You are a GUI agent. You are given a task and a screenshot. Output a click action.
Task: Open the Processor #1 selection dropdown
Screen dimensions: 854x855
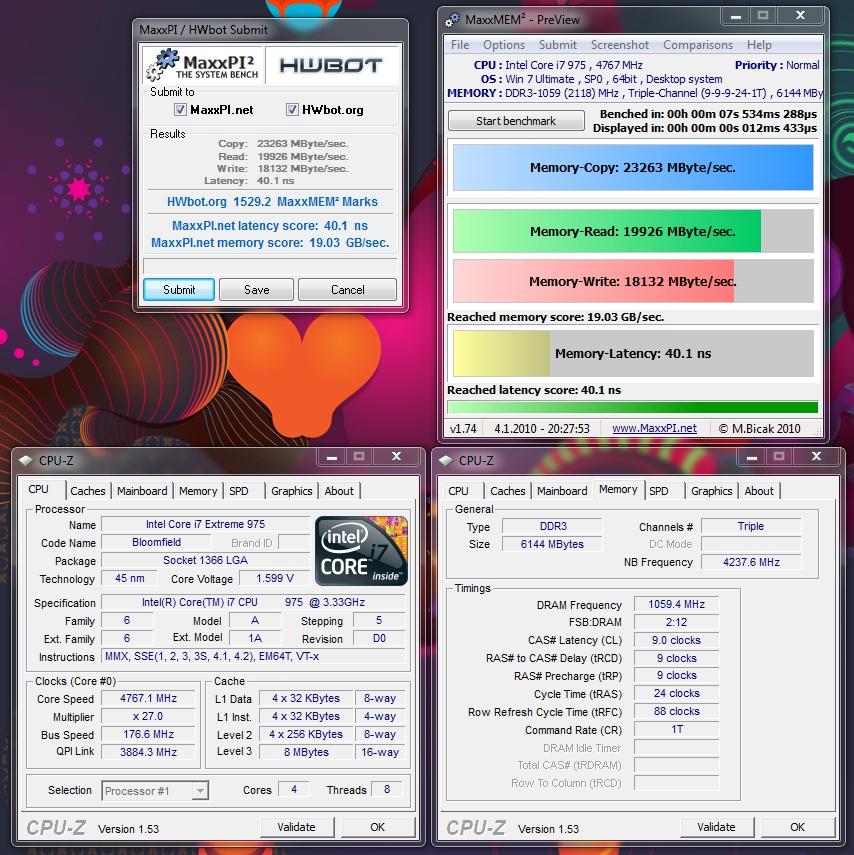[x=201, y=791]
